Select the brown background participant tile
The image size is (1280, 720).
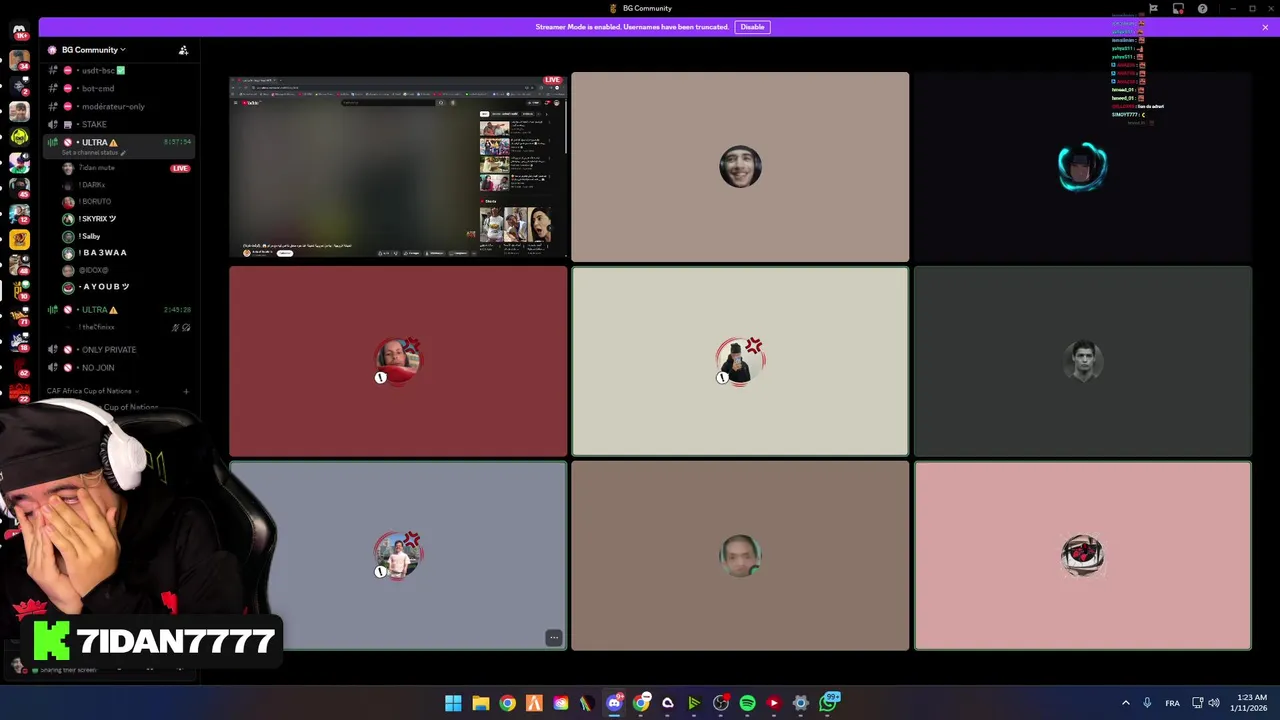pos(740,555)
